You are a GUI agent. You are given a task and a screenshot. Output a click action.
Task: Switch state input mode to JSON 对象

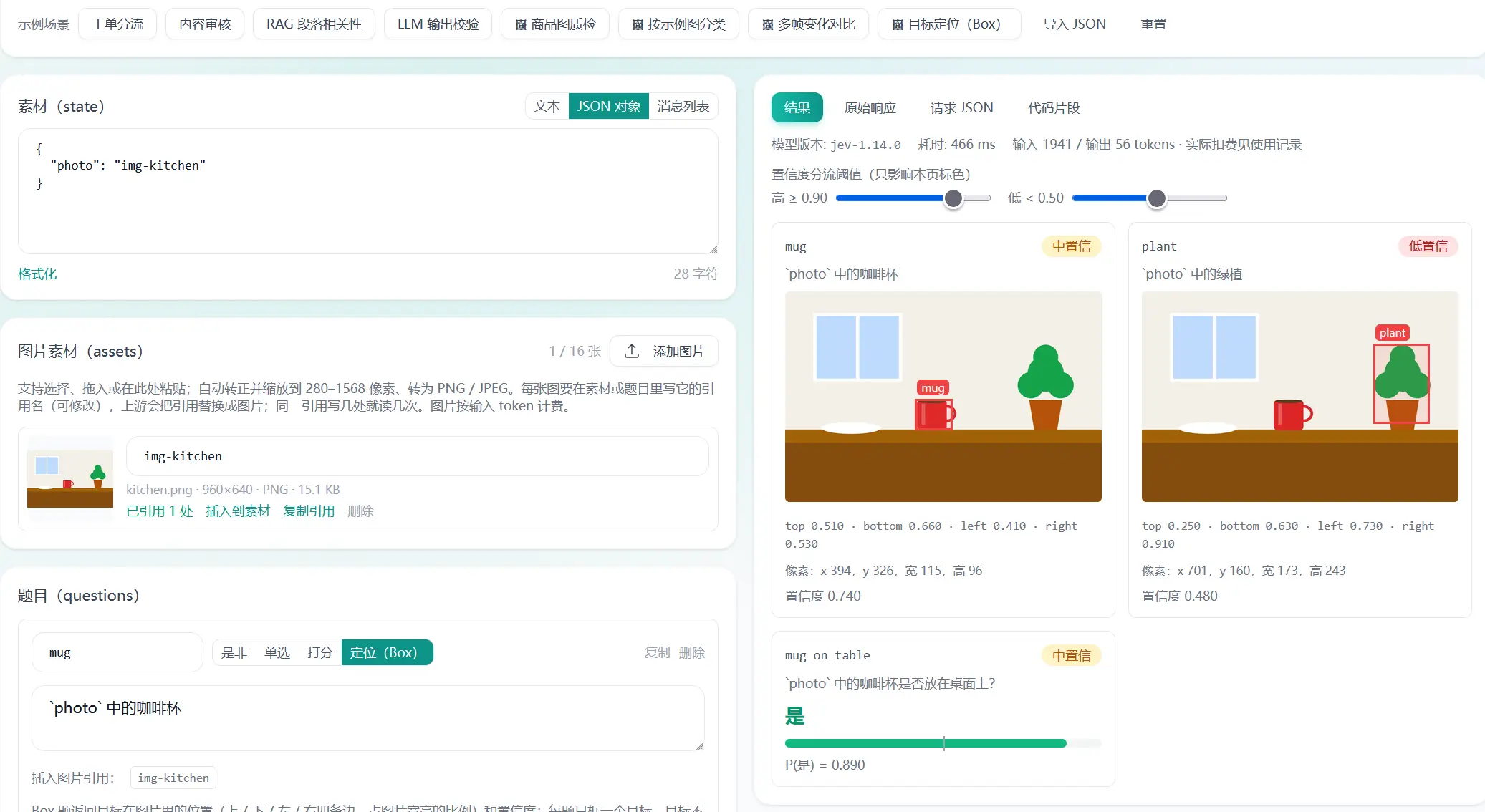(x=609, y=106)
